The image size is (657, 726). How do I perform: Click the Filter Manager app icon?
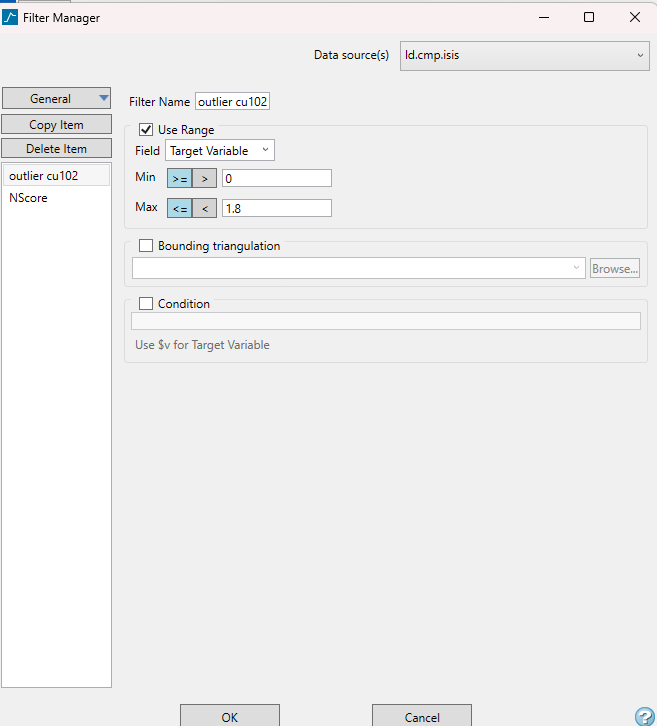click(x=10, y=18)
